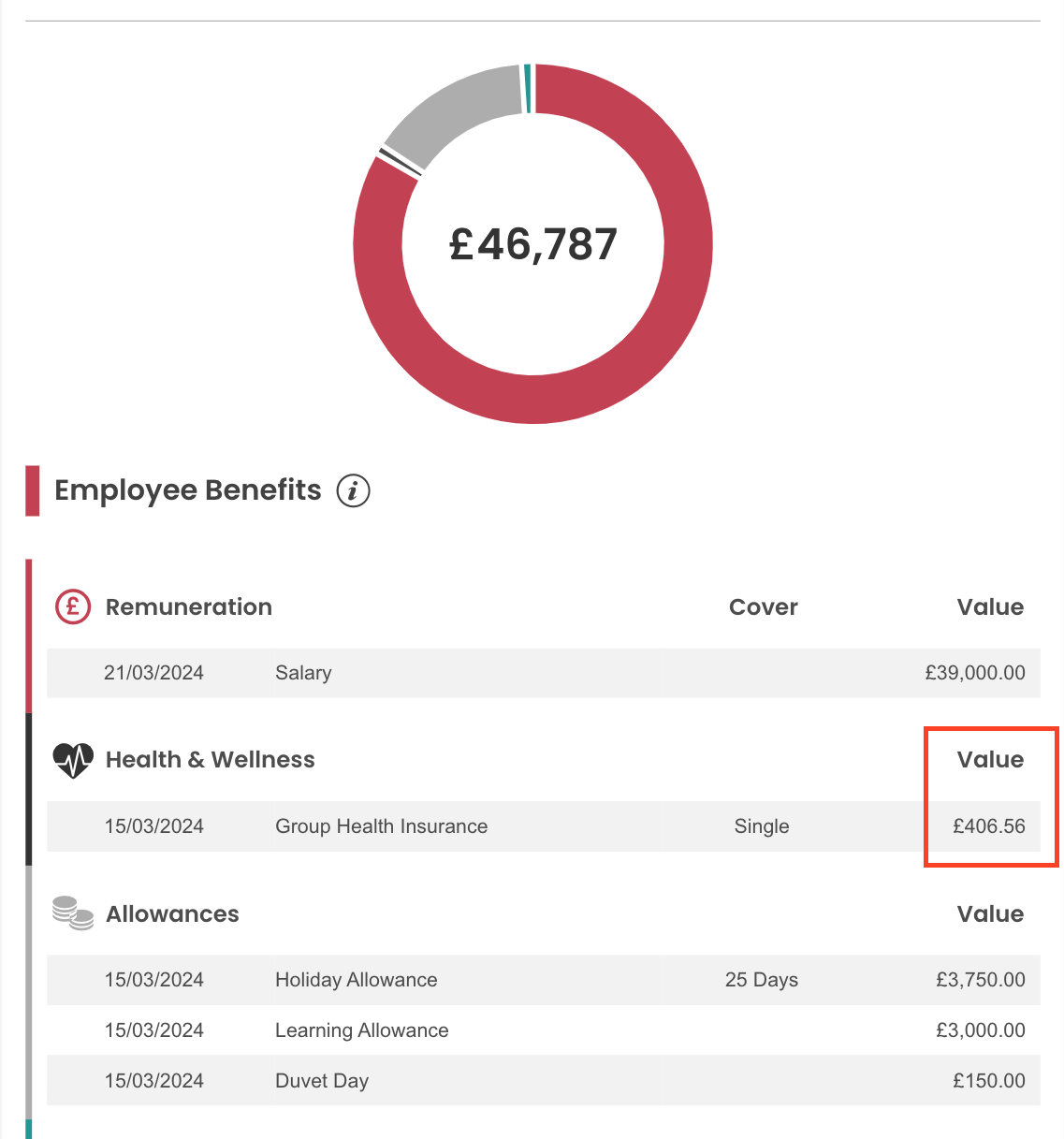Click the Remuneration pound sign icon
Screen dimensions: 1064x1139
click(x=73, y=606)
